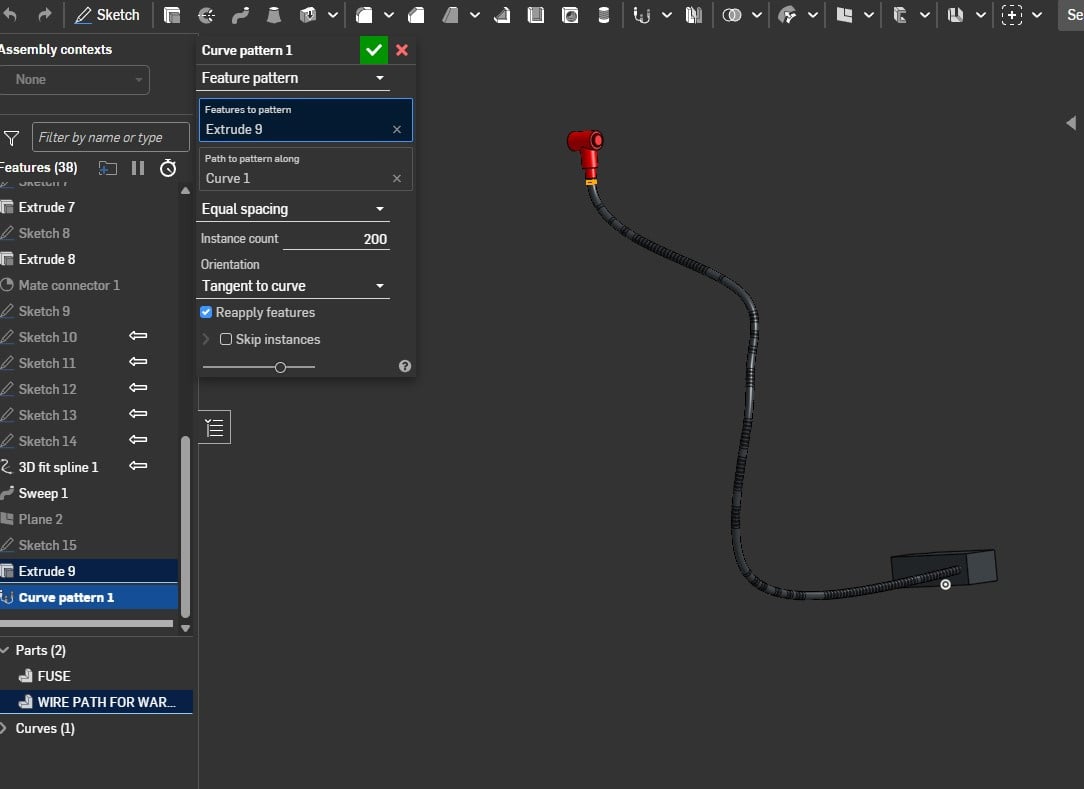Select the FUSE part in the Parts list
Image resolution: width=1084 pixels, height=789 pixels.
[54, 676]
